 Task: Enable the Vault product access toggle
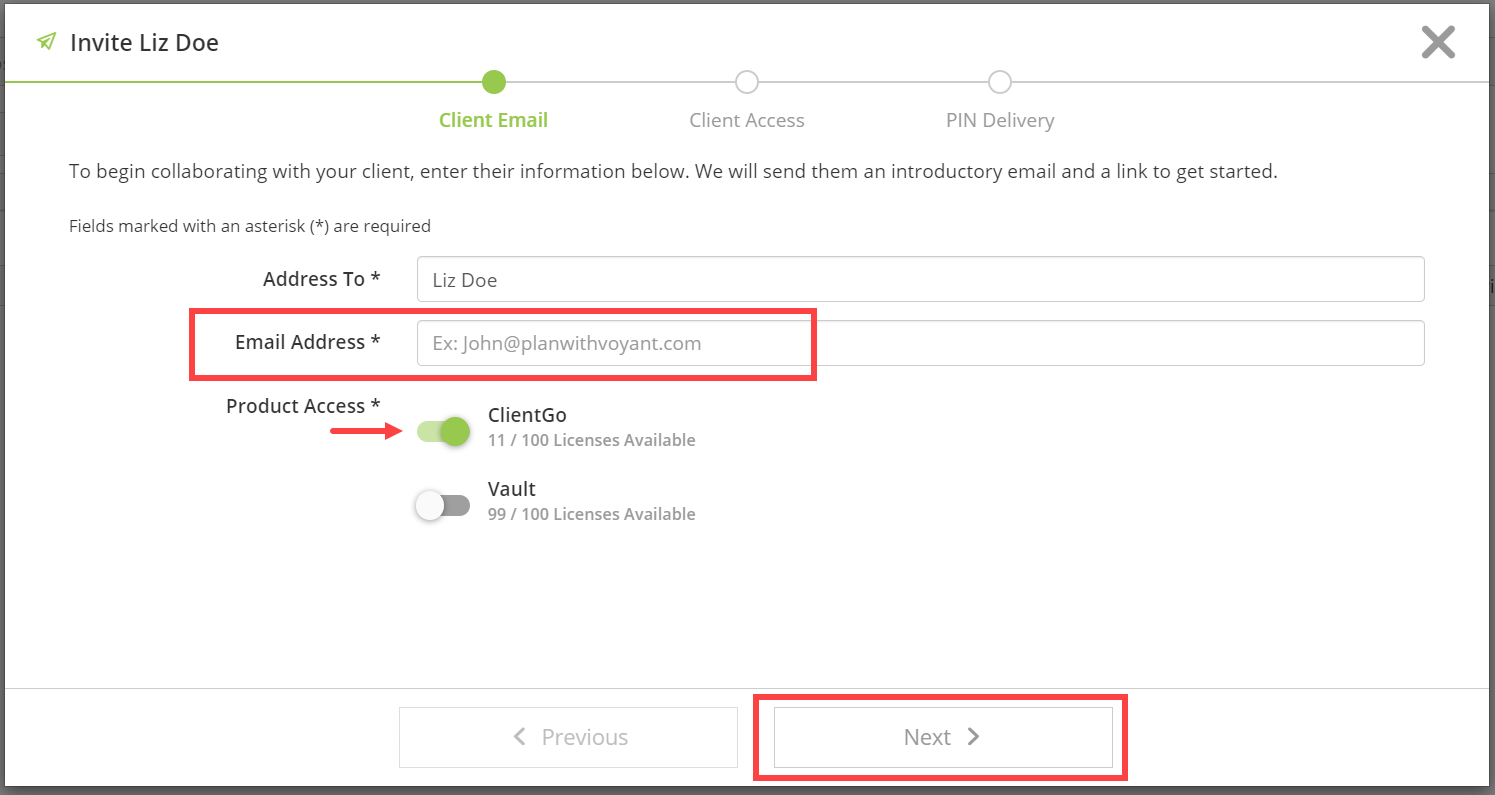click(443, 505)
